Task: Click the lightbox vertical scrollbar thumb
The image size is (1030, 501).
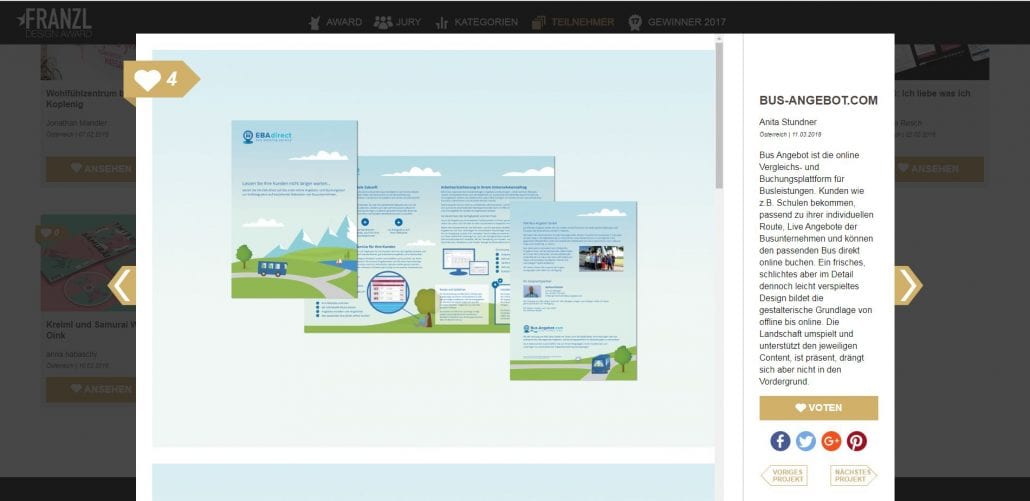Action: coord(719,115)
